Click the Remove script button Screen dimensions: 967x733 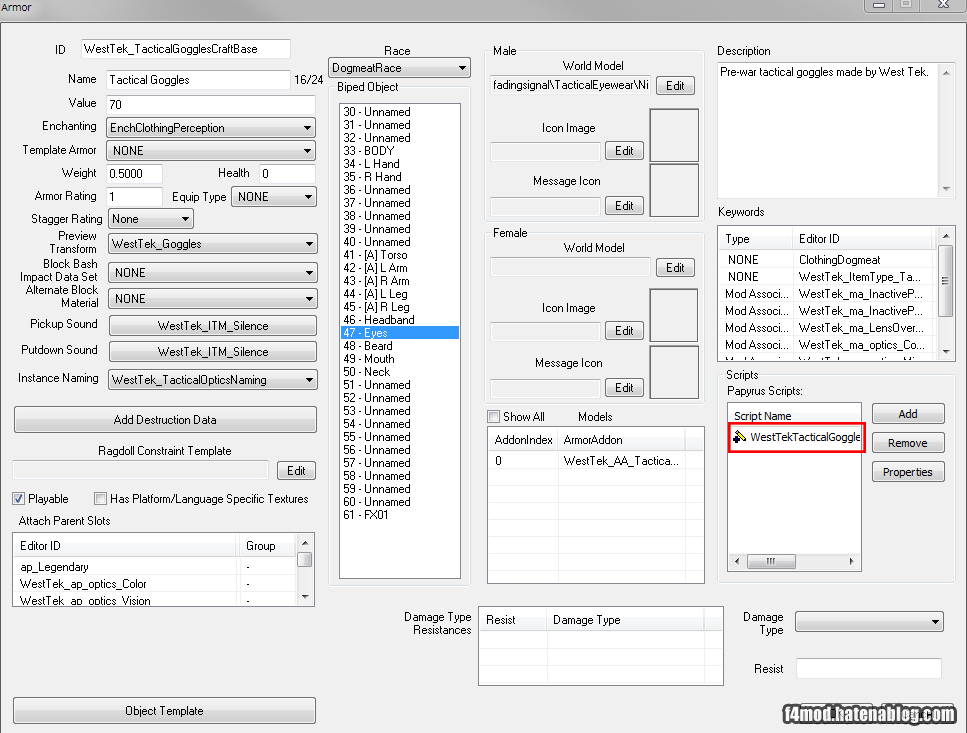908,443
